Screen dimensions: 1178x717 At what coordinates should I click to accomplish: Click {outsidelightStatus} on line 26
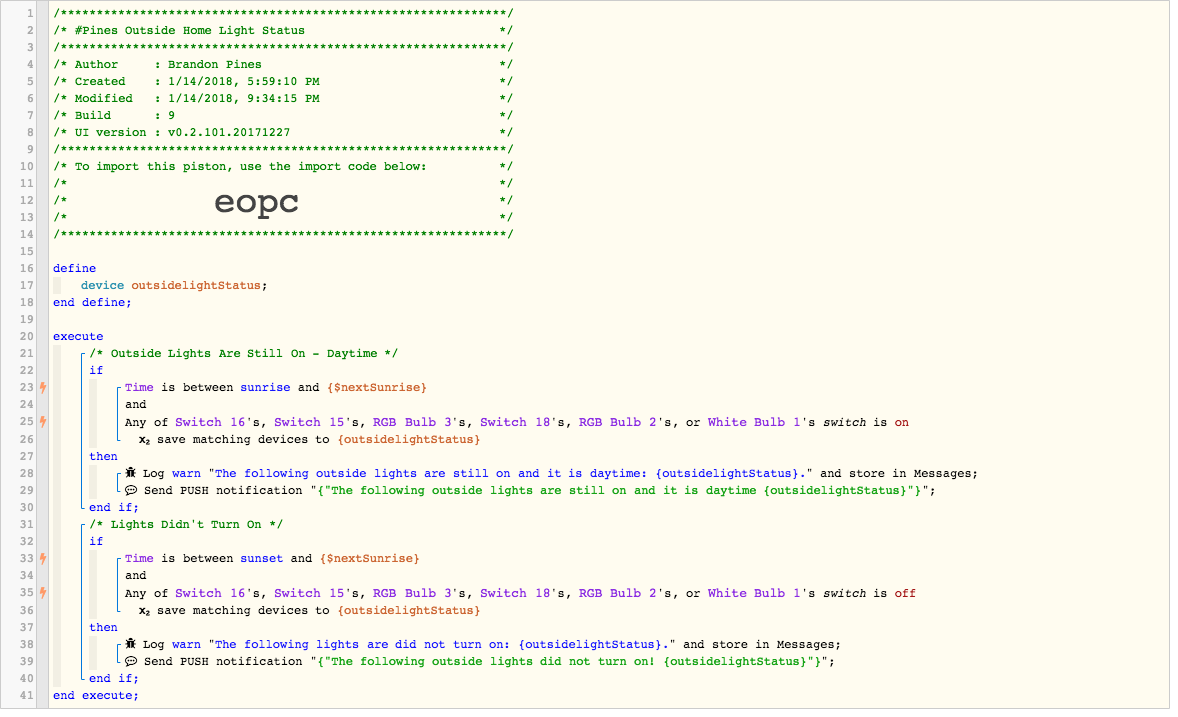(409, 440)
